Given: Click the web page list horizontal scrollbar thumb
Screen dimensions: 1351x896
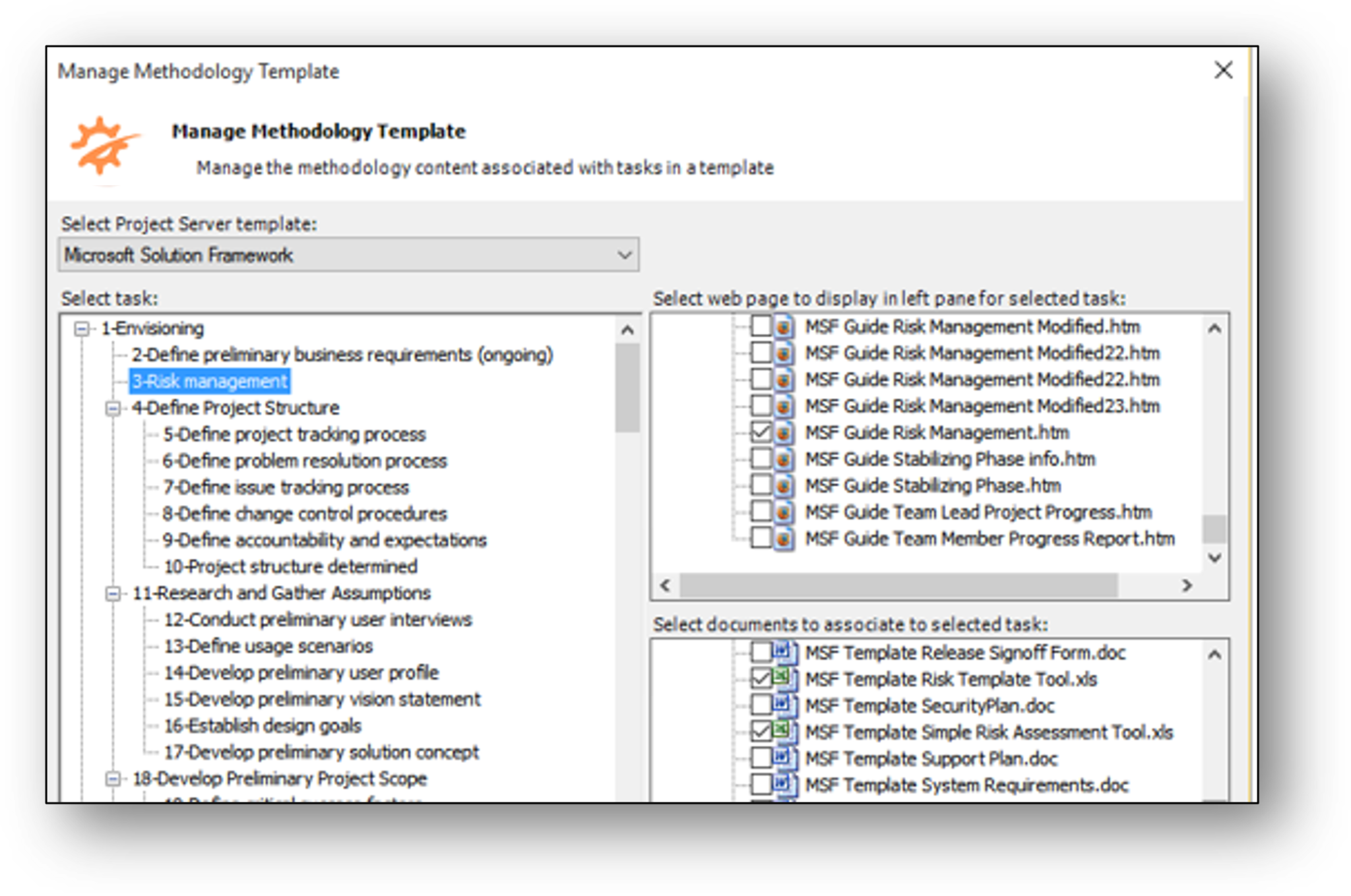Looking at the screenshot, I should [898, 585].
